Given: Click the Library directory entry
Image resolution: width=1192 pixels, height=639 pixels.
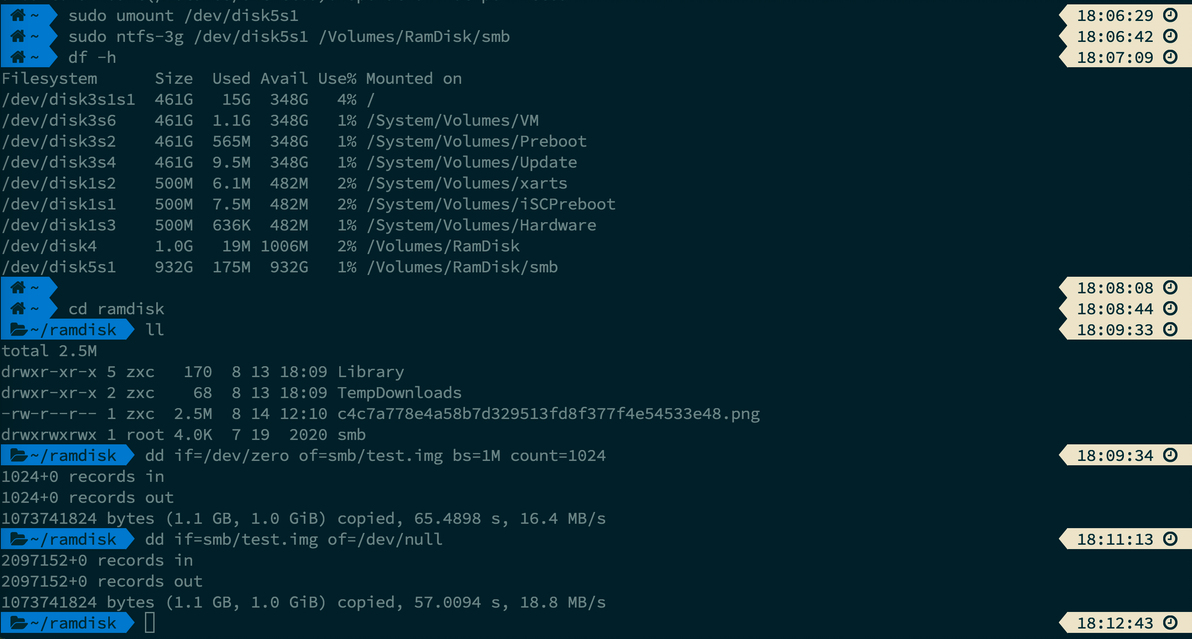Looking at the screenshot, I should [x=370, y=372].
